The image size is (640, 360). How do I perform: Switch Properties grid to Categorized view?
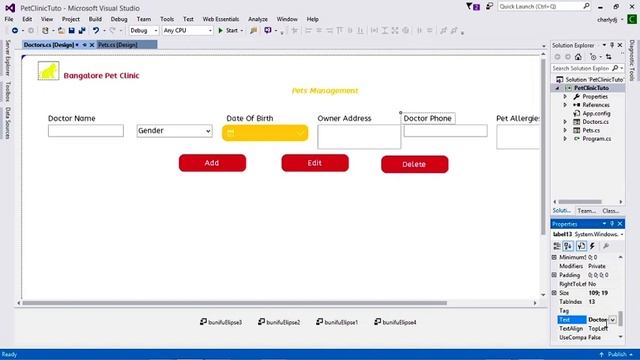(x=557, y=246)
